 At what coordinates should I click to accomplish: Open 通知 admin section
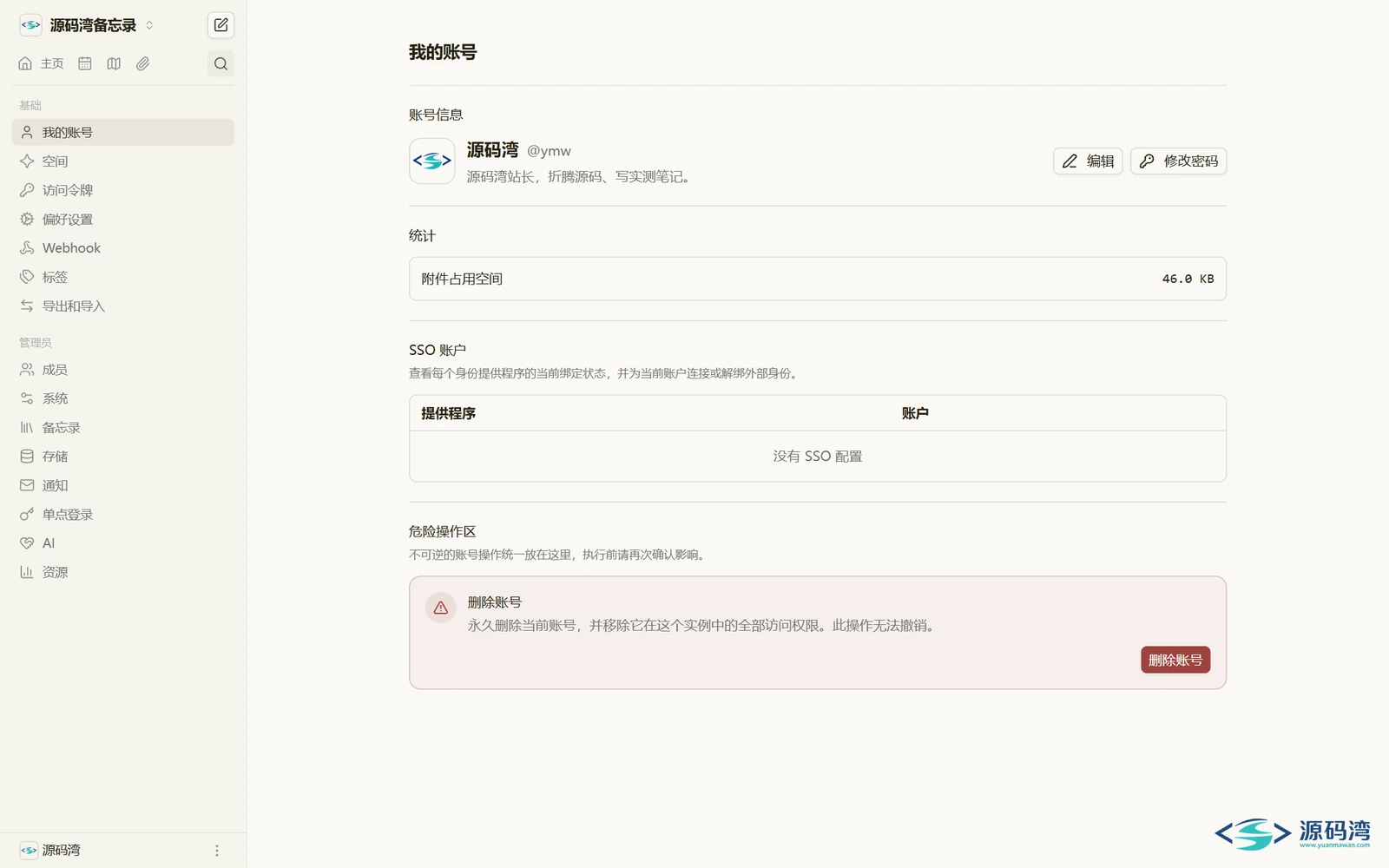click(123, 485)
